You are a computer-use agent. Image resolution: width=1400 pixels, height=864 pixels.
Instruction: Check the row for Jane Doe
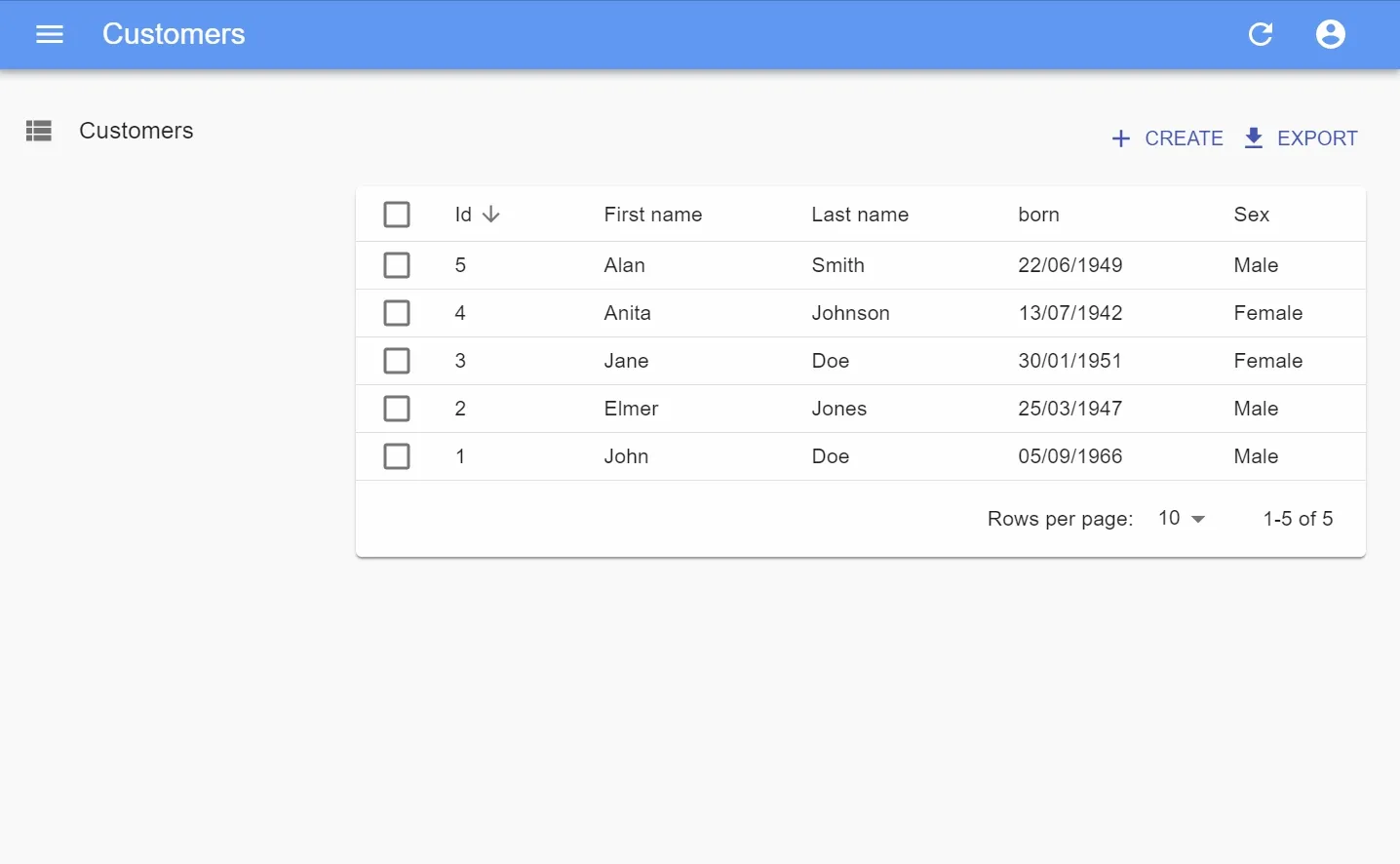397,360
